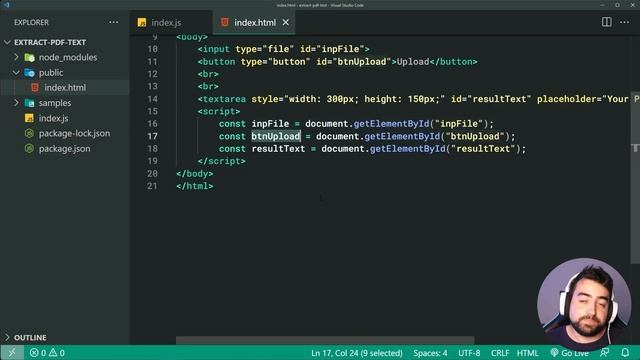Screen dimensions: 640x360
Task: Click the inpFile variable on line 16
Action: click(270, 124)
